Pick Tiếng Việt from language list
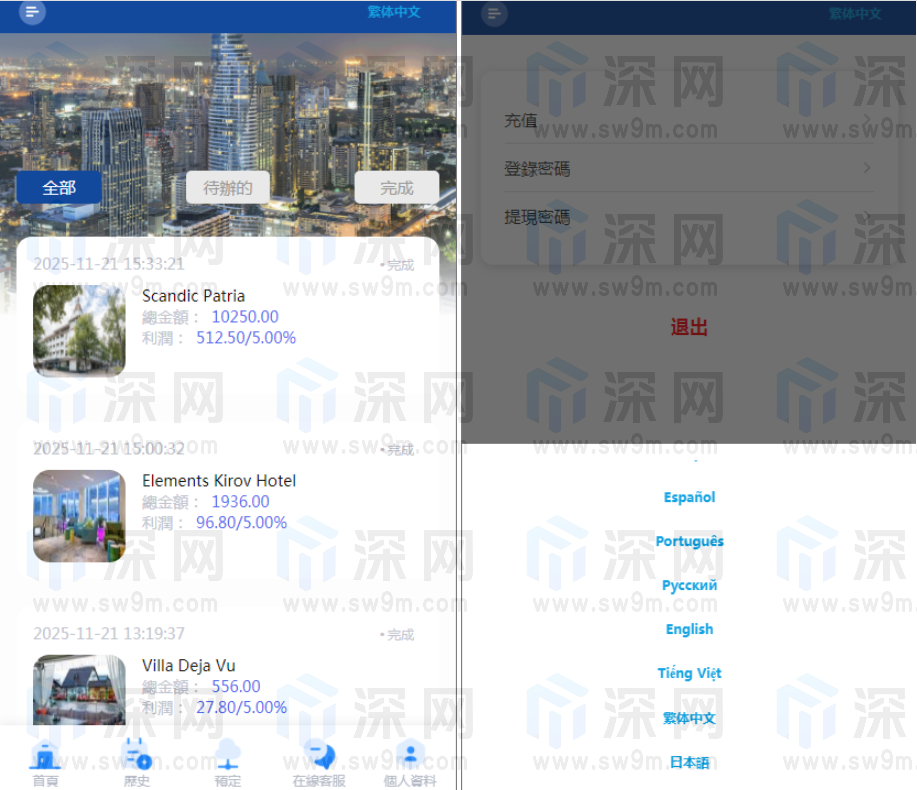917x790 pixels. pyautogui.click(x=689, y=673)
